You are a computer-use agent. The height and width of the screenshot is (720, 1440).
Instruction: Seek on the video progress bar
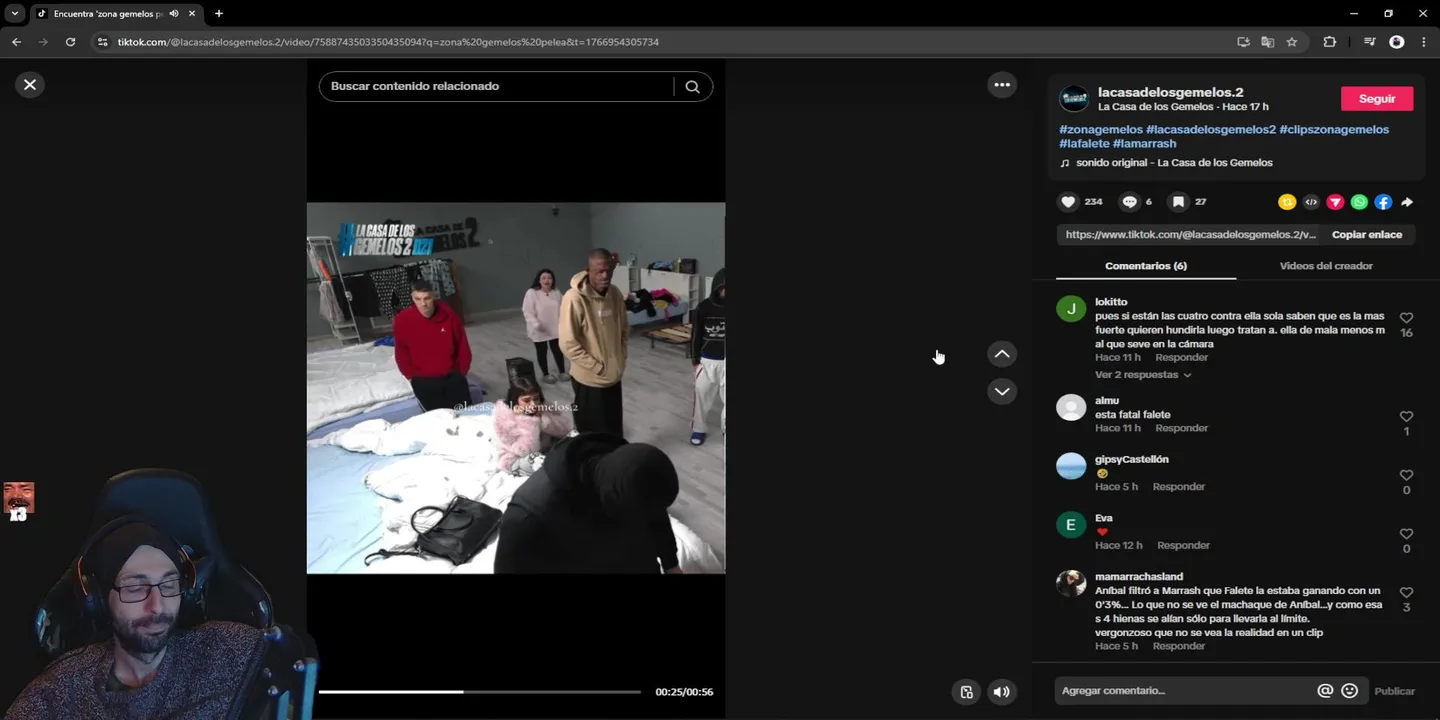click(x=480, y=692)
